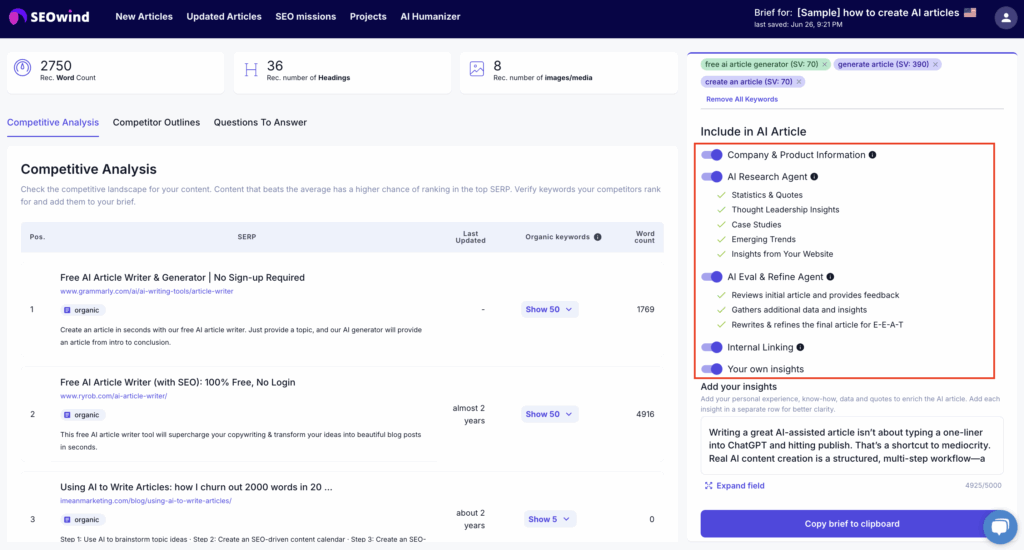Switch to the Competitor Outlines tab
The width and height of the screenshot is (1024, 550).
pos(156,122)
